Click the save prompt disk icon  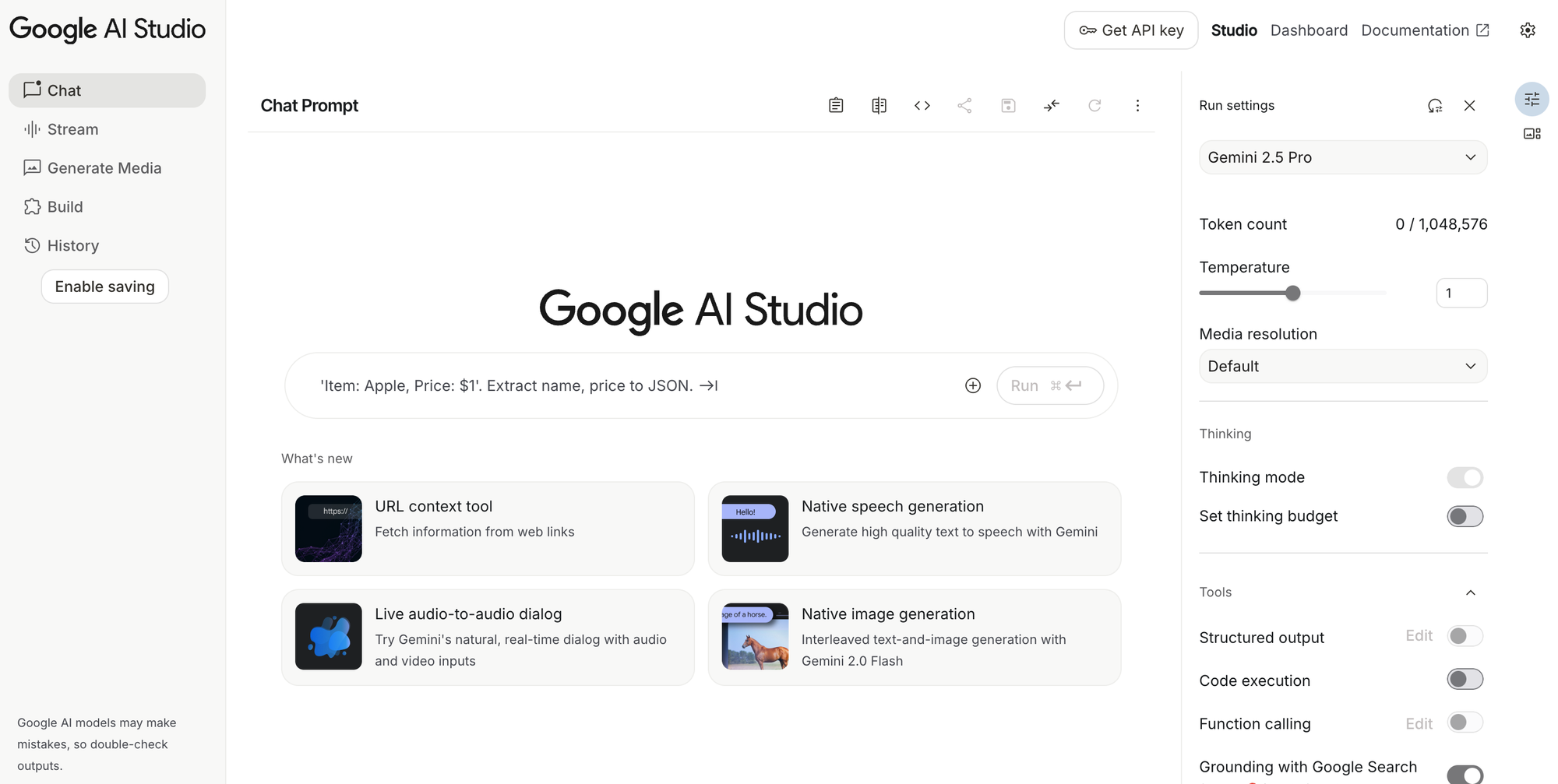1008,105
